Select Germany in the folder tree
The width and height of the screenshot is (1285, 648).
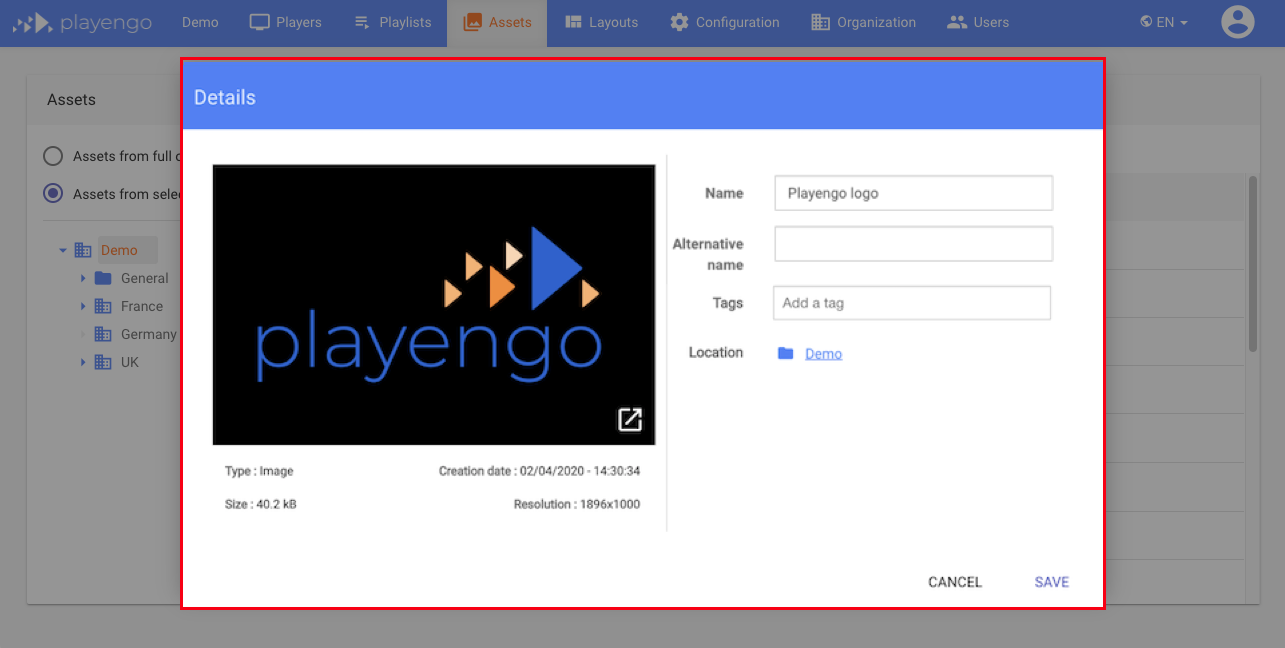(x=148, y=334)
